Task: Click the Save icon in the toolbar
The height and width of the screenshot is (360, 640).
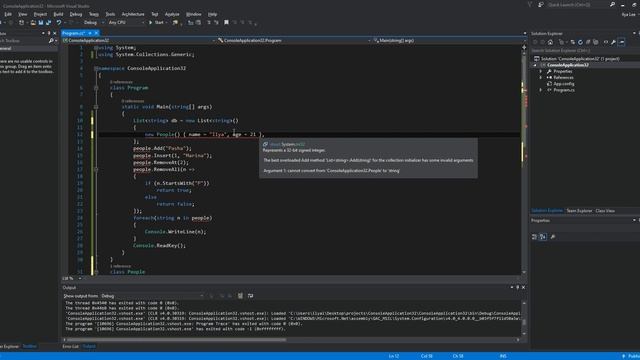Action: click(x=41, y=22)
